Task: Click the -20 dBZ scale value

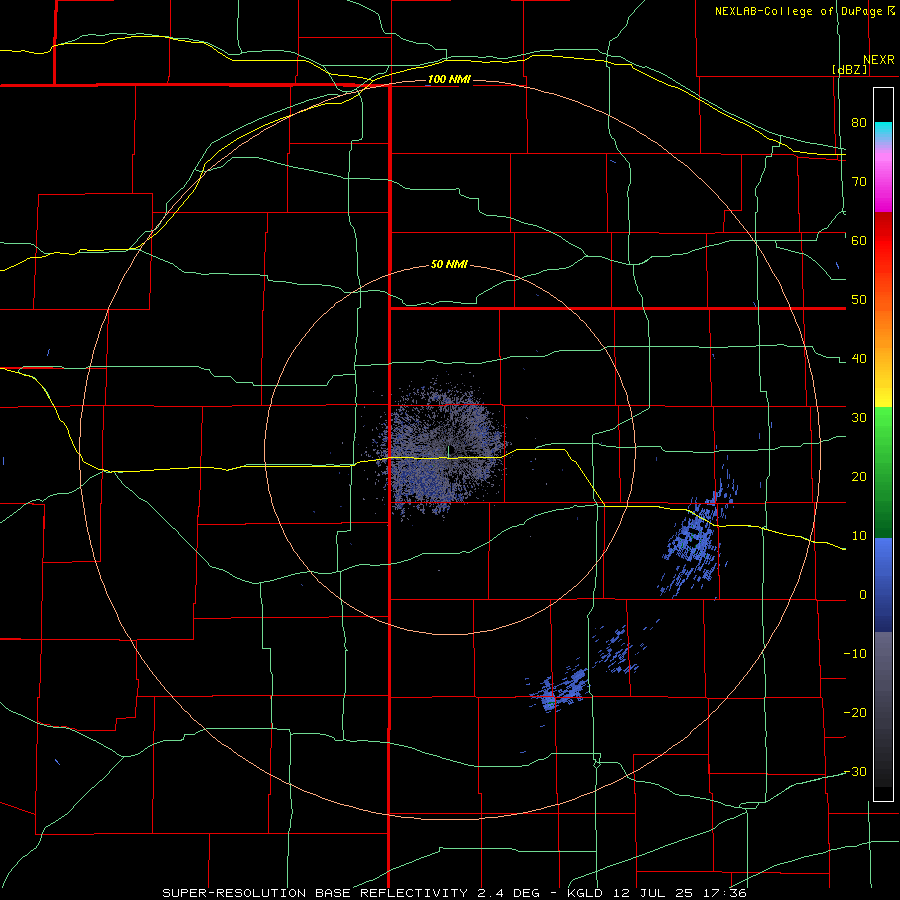Action: pos(855,713)
